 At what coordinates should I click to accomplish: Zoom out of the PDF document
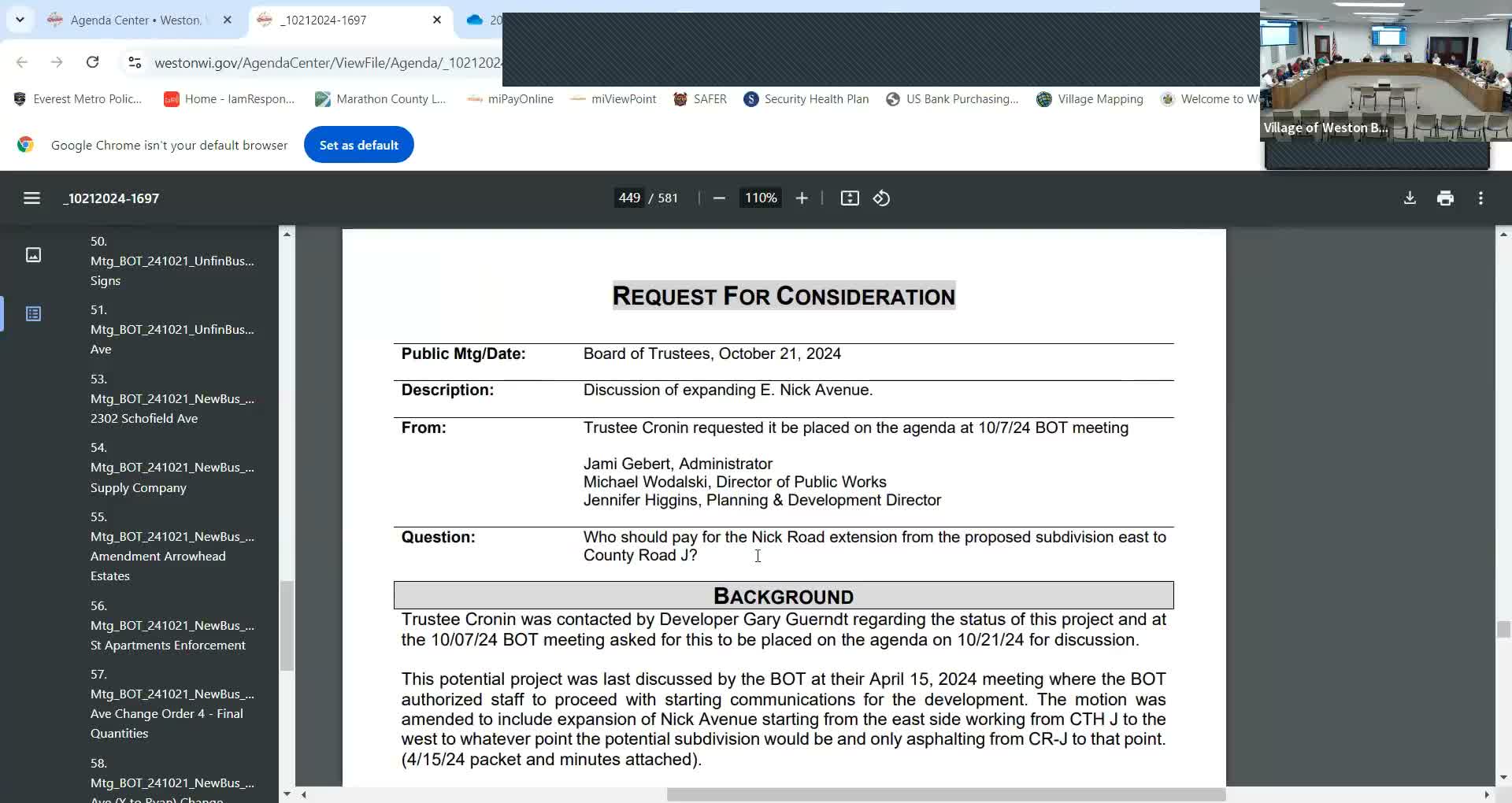(719, 198)
